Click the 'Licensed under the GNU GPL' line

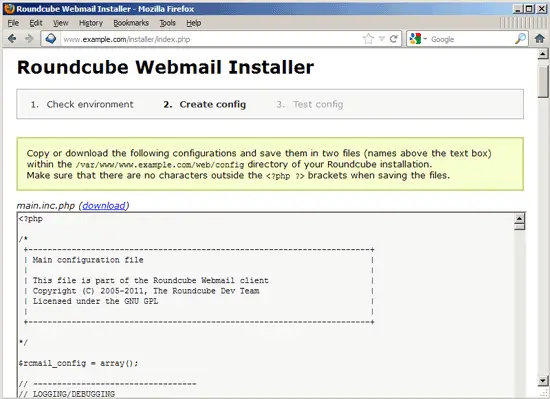point(95,301)
